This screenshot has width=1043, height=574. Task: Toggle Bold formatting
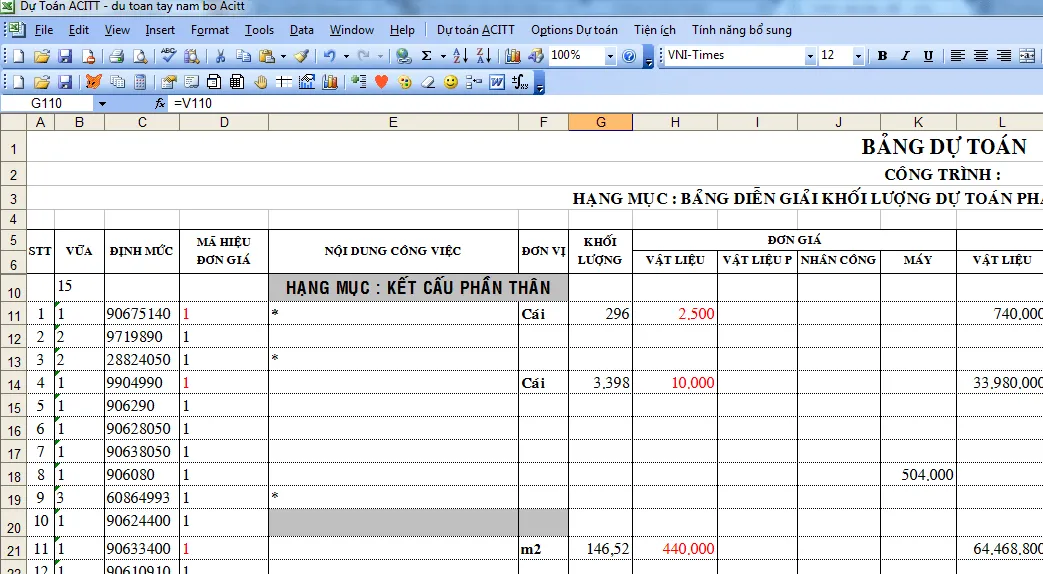882,56
